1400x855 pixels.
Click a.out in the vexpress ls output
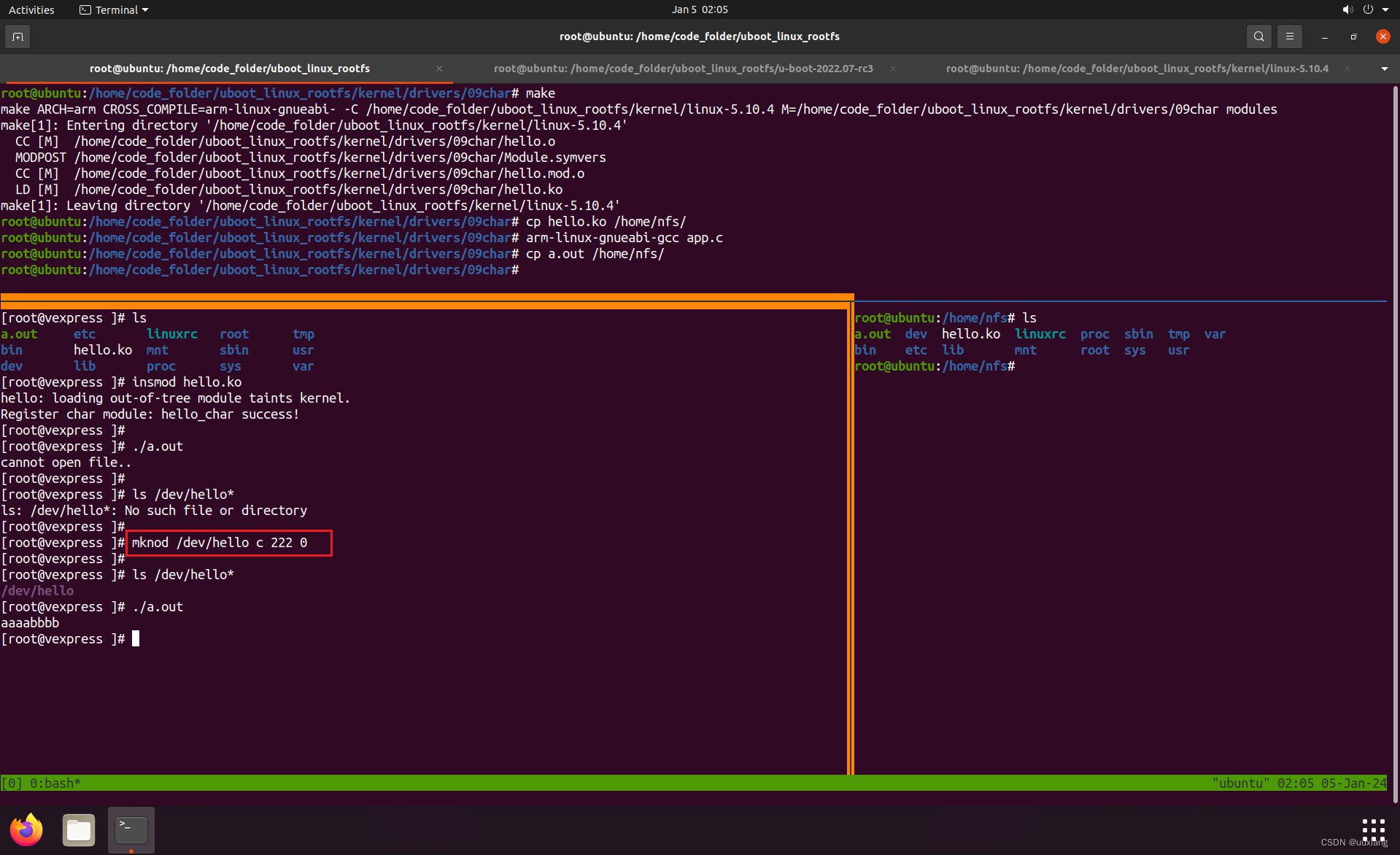pos(19,334)
